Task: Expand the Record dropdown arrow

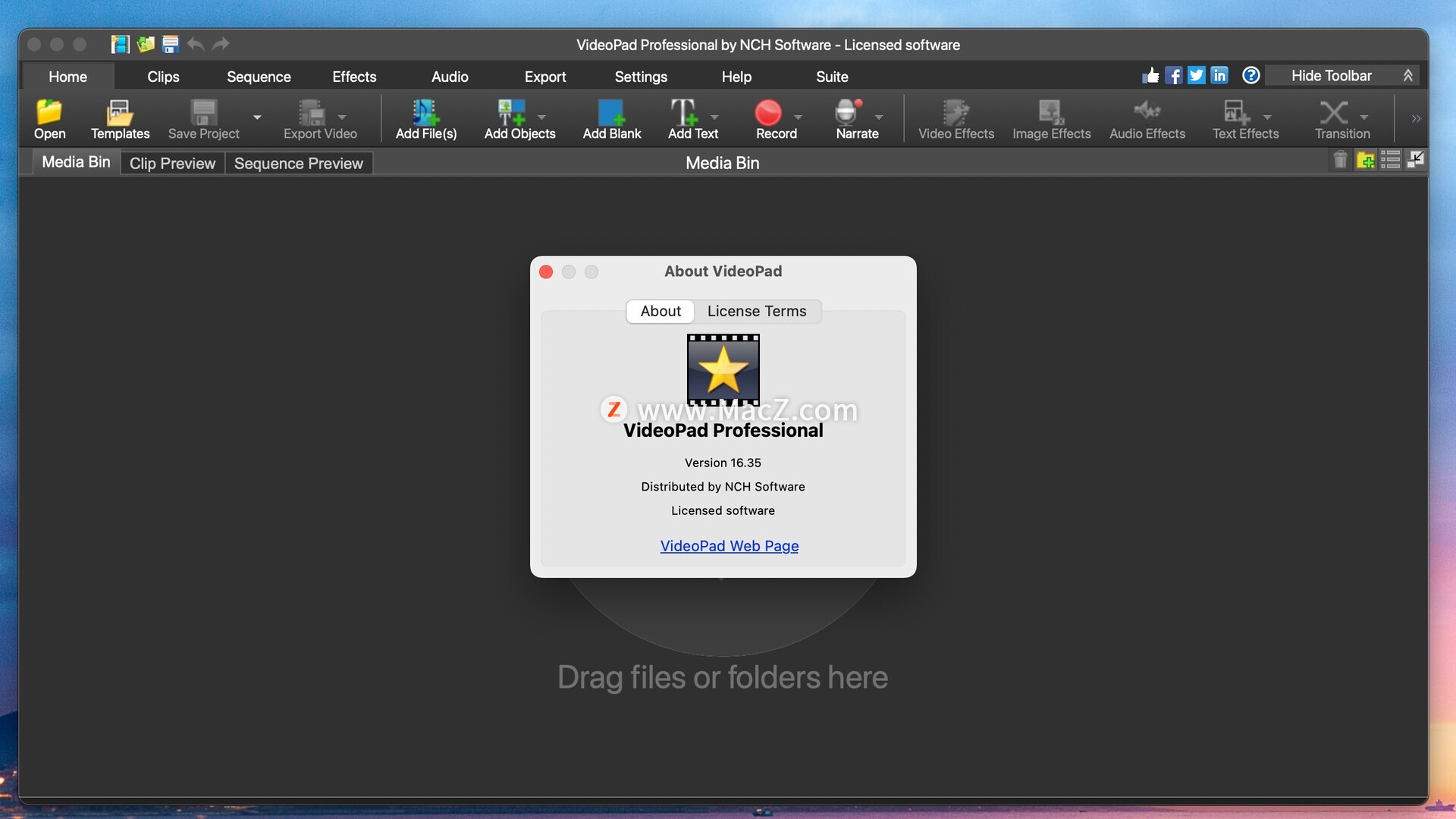Action: 798,118
